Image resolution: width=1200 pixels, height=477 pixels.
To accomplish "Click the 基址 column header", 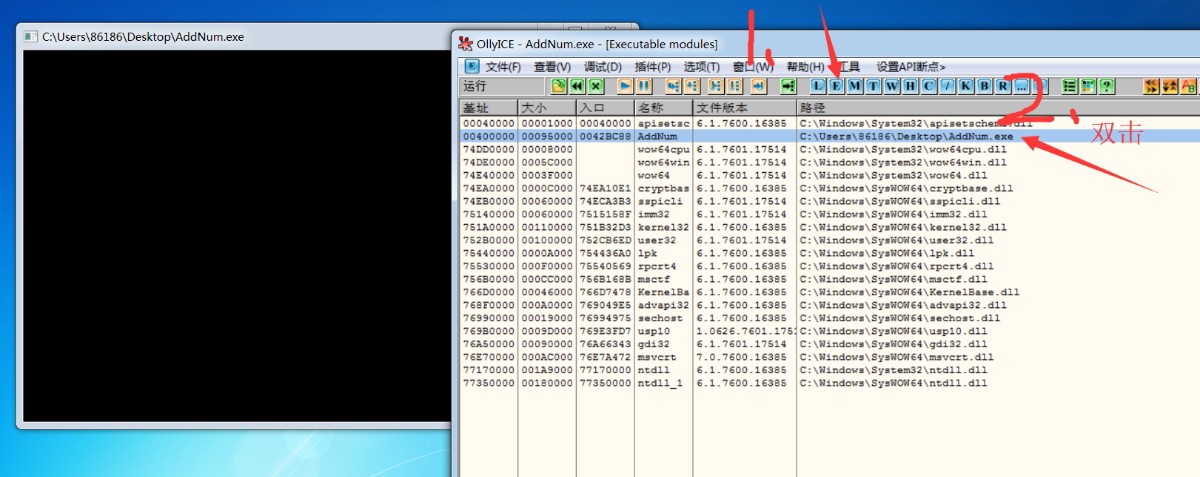I will click(488, 107).
